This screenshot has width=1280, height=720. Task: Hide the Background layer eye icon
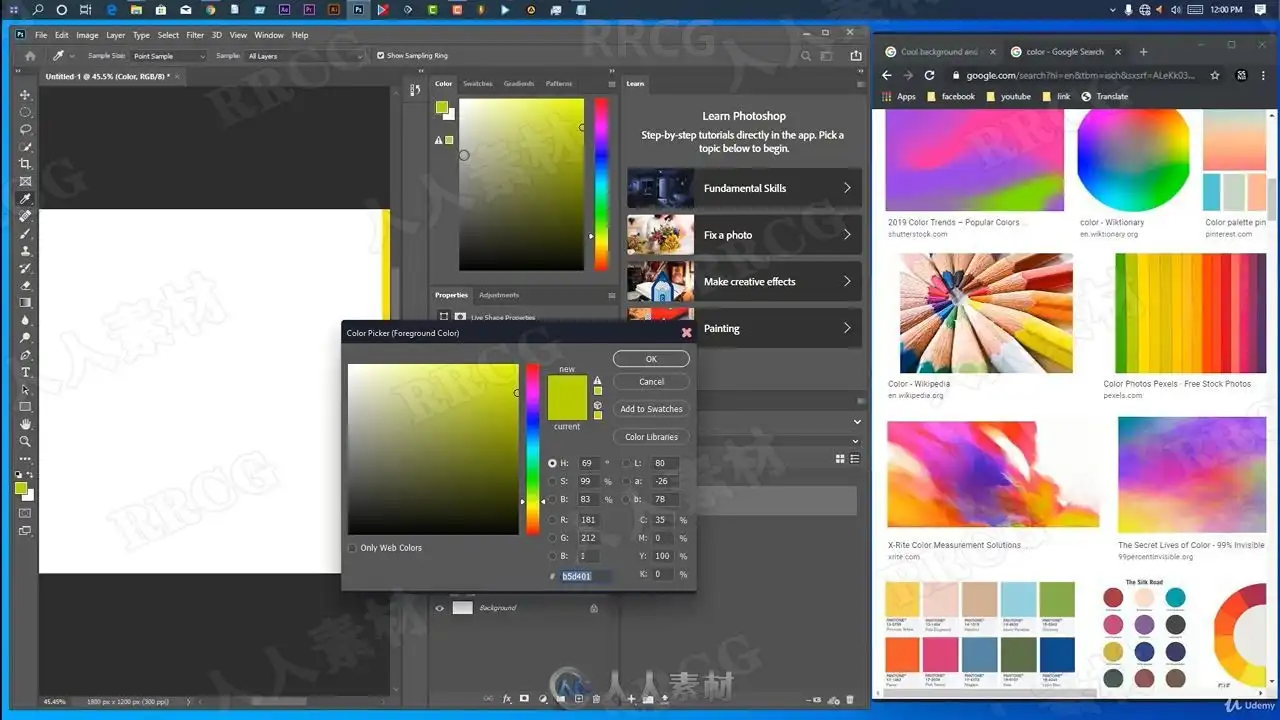tap(439, 608)
